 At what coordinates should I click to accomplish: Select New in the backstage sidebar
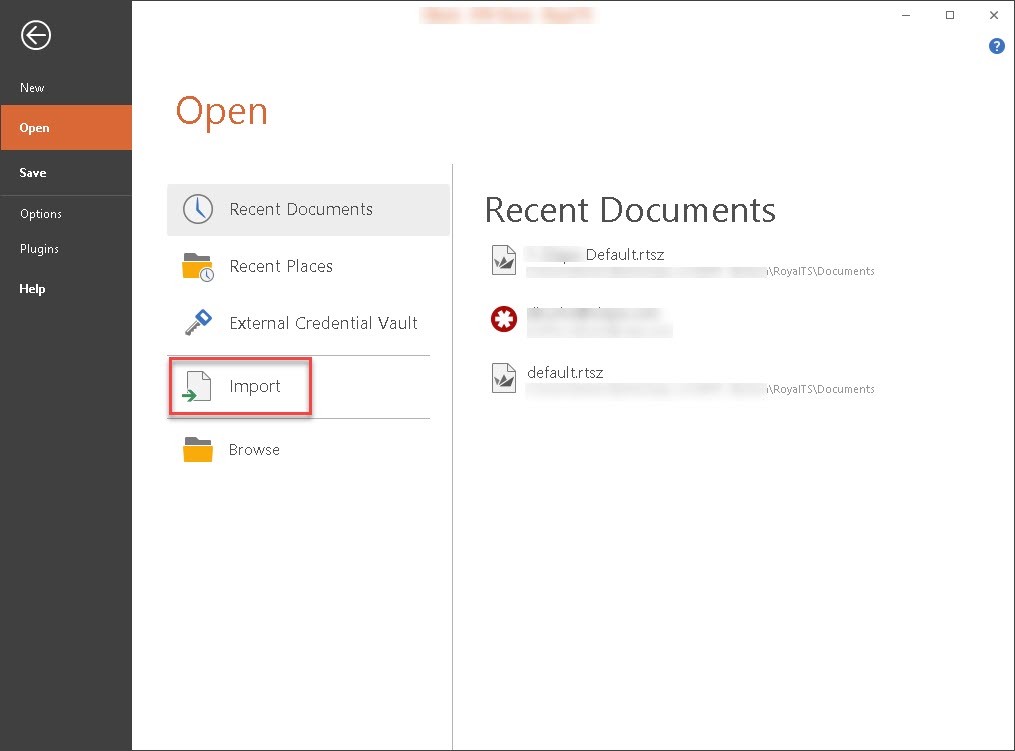pos(32,88)
